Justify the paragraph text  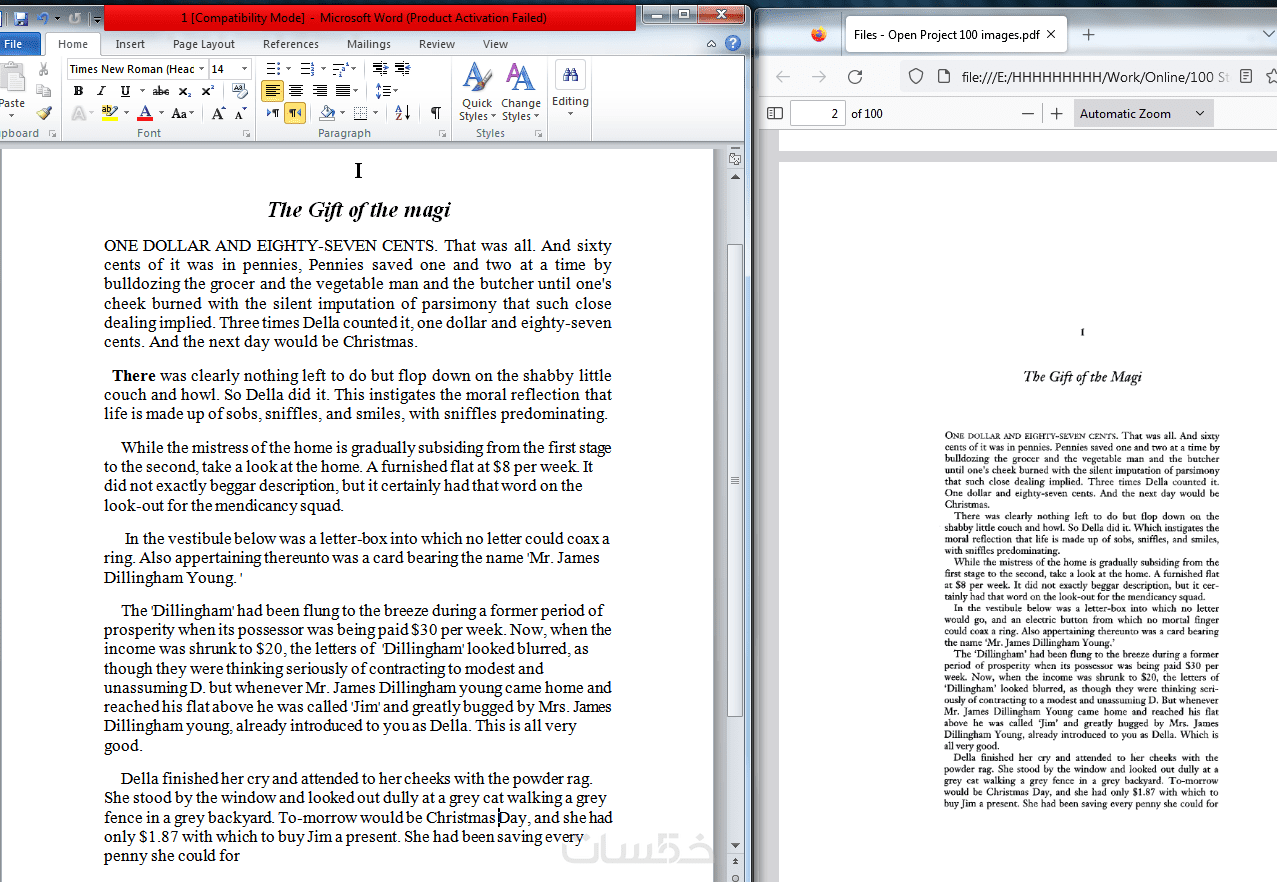click(343, 91)
